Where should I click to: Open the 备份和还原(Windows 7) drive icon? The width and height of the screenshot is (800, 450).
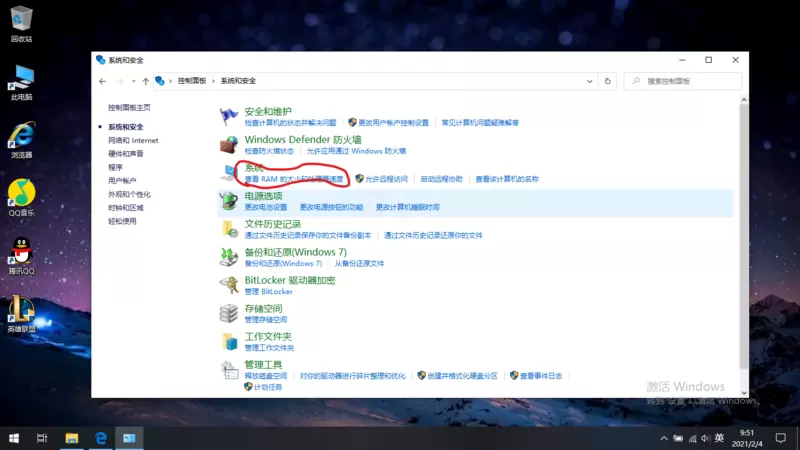point(229,257)
